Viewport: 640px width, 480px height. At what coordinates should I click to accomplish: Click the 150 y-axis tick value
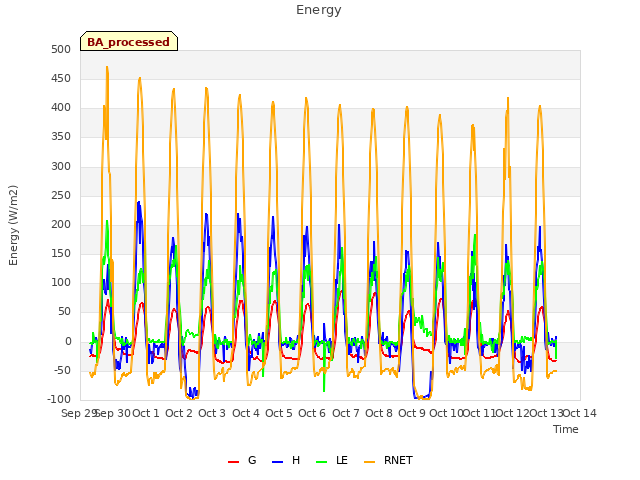61,253
